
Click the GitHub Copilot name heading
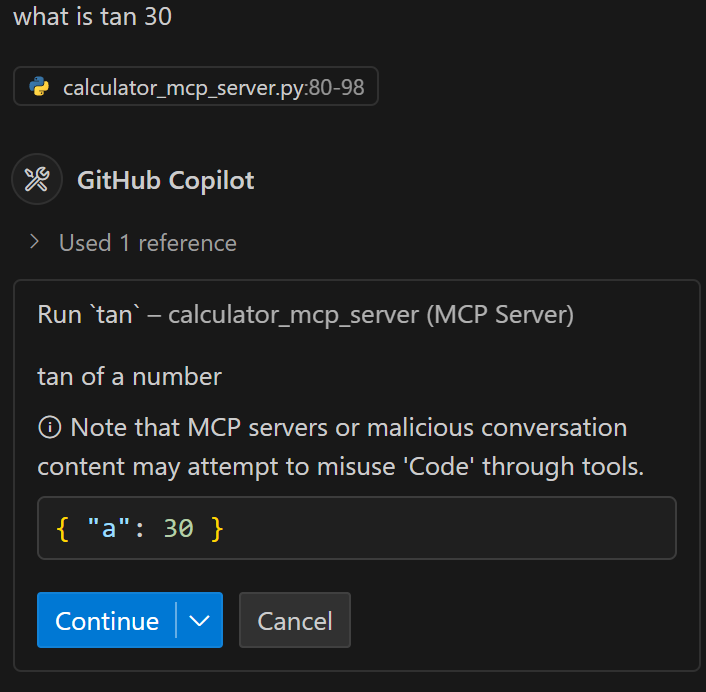pyautogui.click(x=166, y=180)
